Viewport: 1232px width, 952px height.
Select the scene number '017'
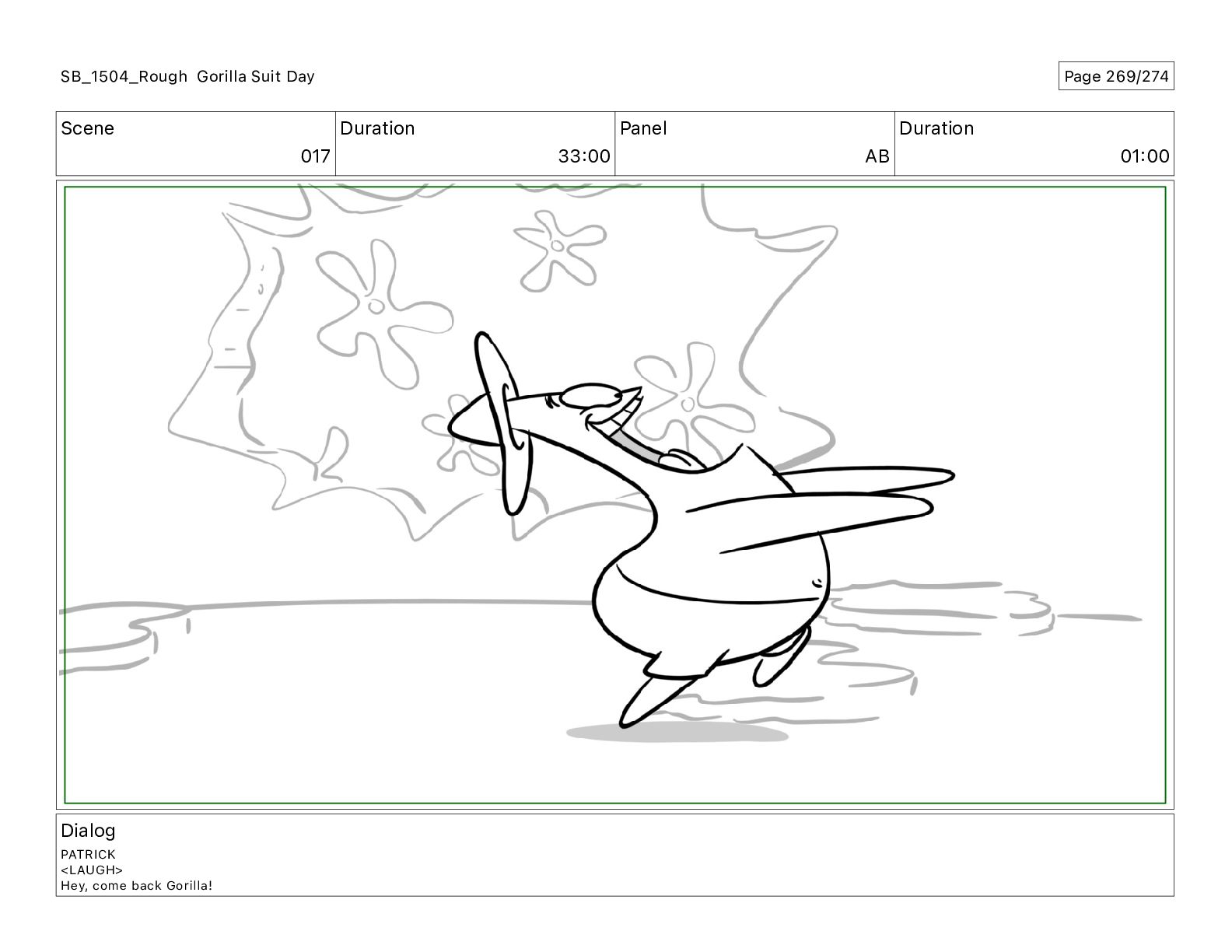pos(316,156)
